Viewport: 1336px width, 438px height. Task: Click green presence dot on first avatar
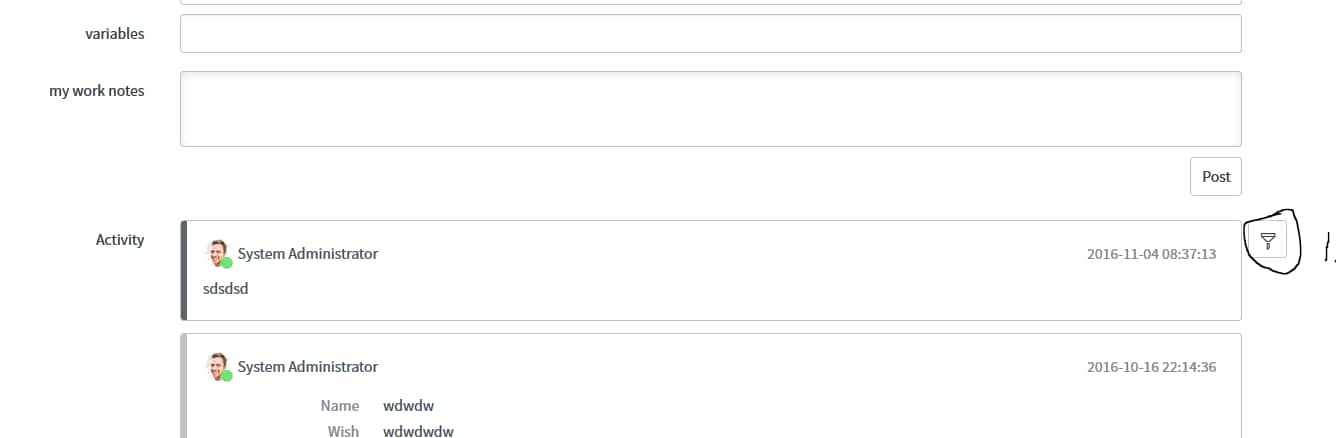point(227,263)
